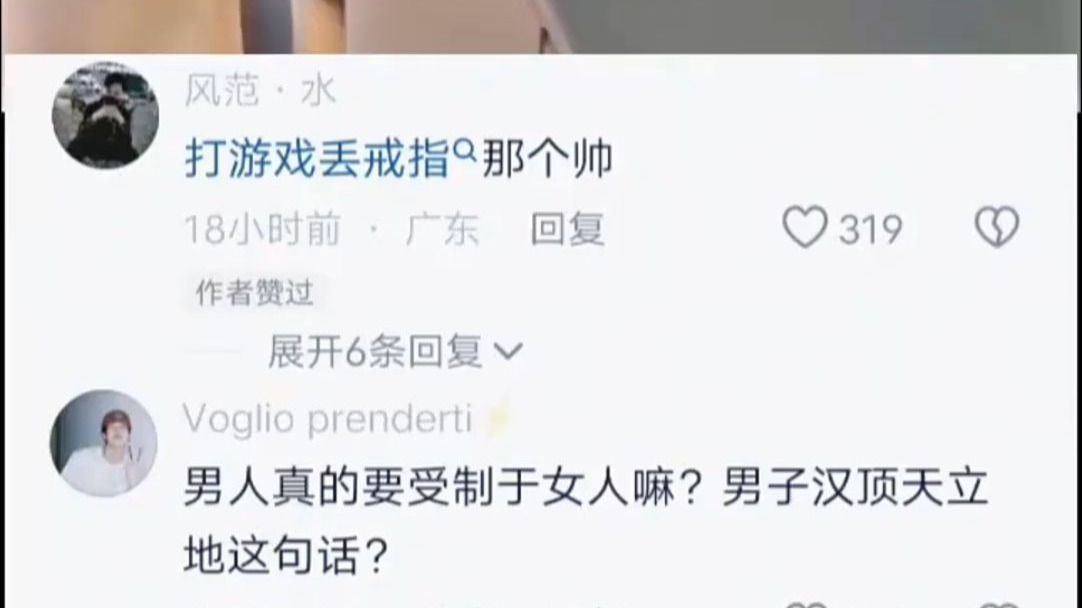Open username 风范·水 profile

click(x=260, y=90)
